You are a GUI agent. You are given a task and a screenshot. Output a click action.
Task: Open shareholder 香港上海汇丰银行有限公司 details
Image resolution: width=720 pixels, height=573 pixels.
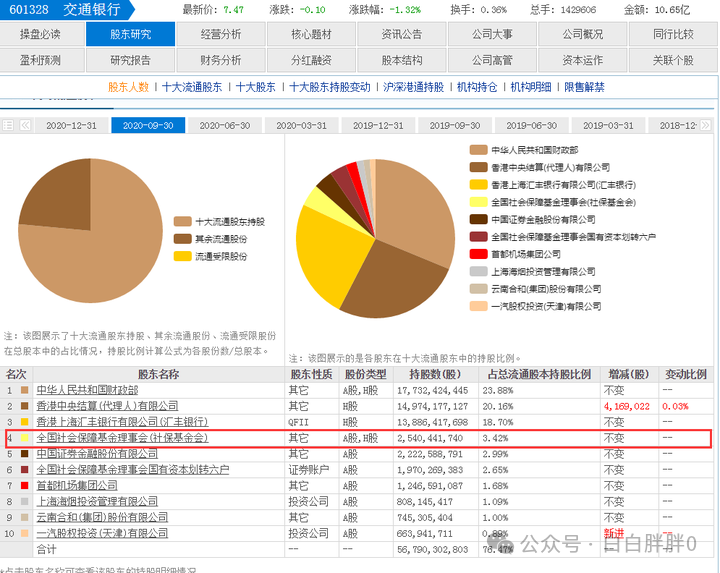[122, 422]
